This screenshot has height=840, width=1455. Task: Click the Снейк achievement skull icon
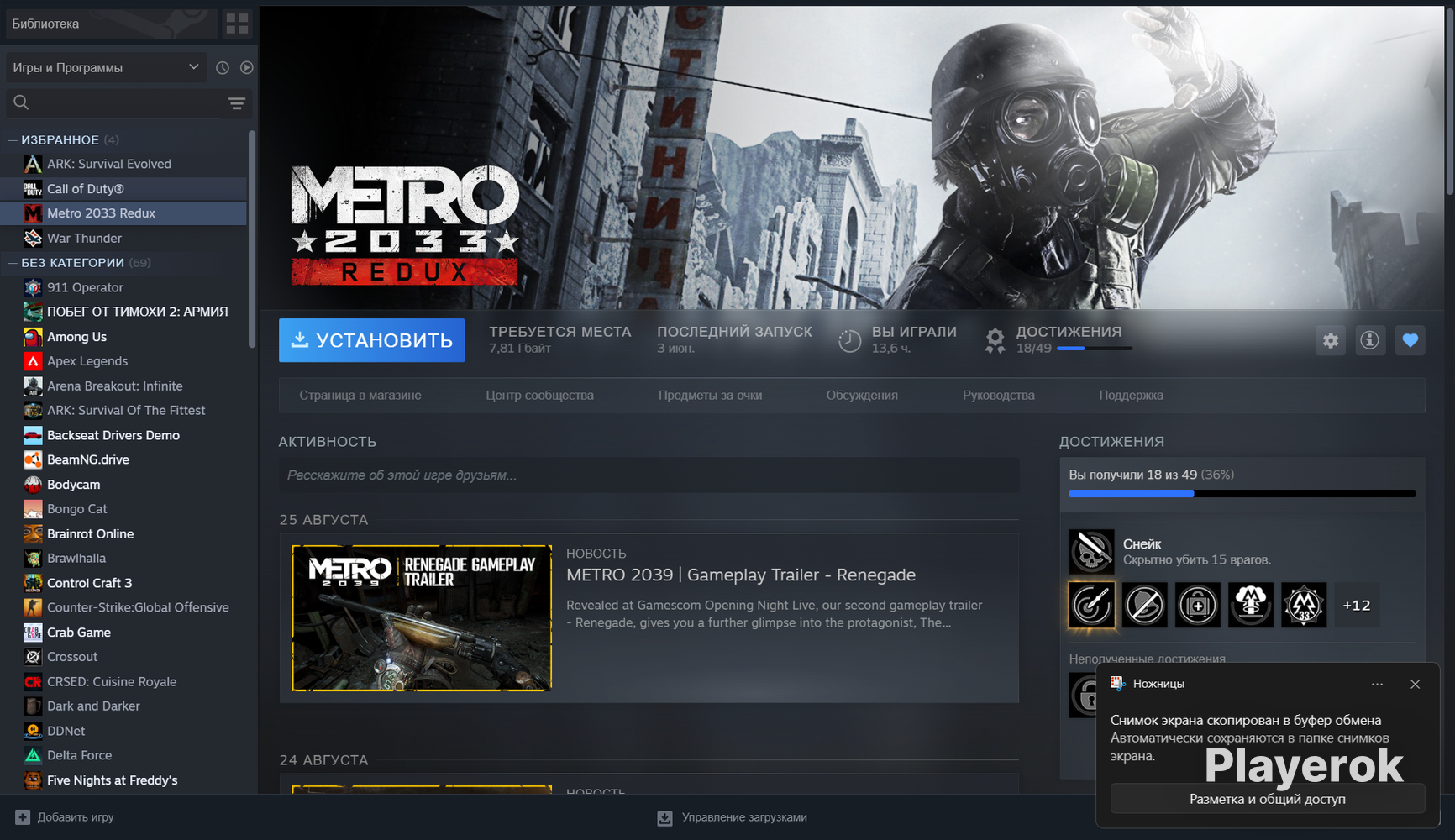1091,551
